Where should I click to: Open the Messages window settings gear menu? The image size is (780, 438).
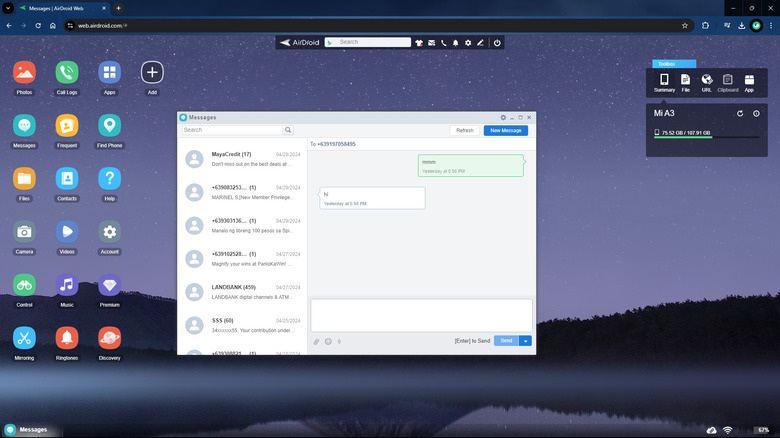click(503, 117)
